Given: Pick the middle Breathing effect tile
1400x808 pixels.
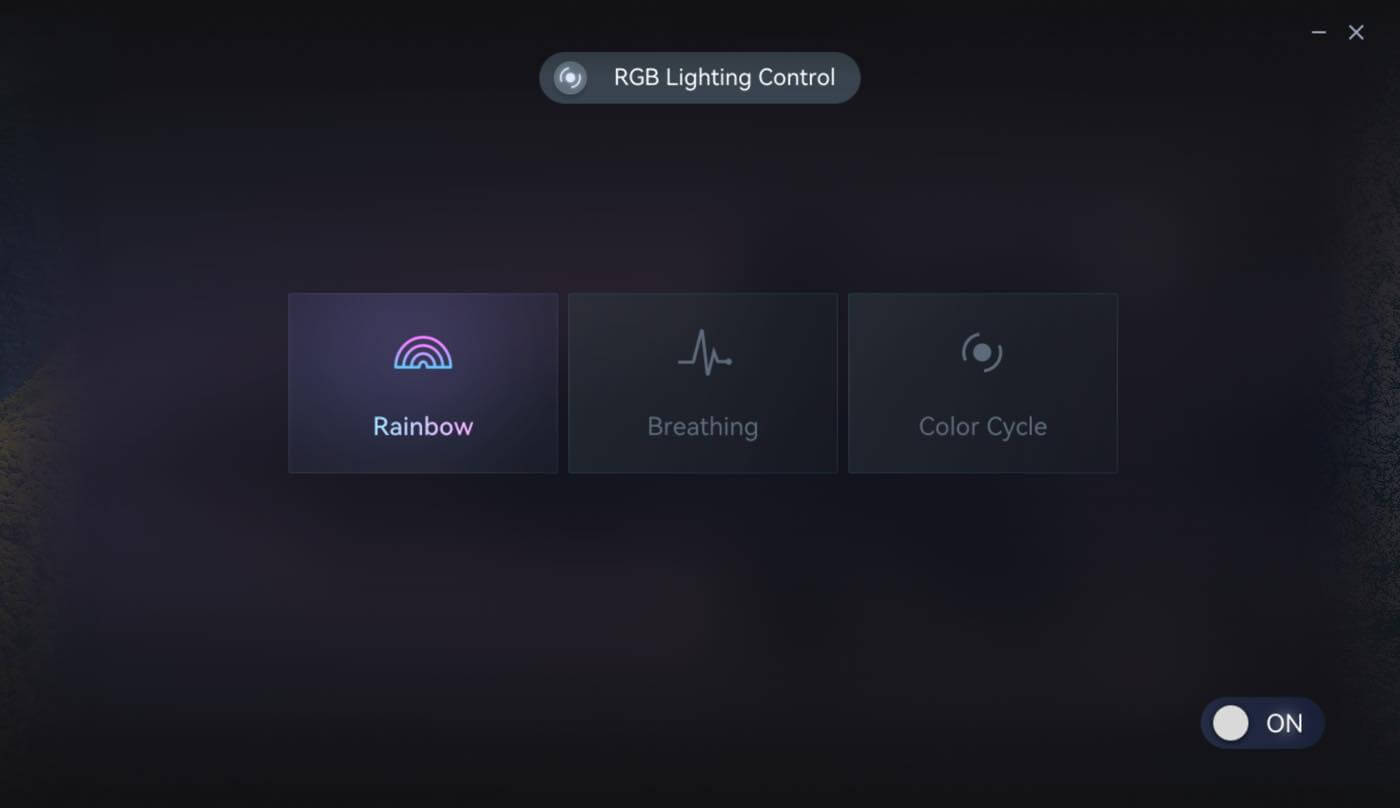Looking at the screenshot, I should (703, 383).
